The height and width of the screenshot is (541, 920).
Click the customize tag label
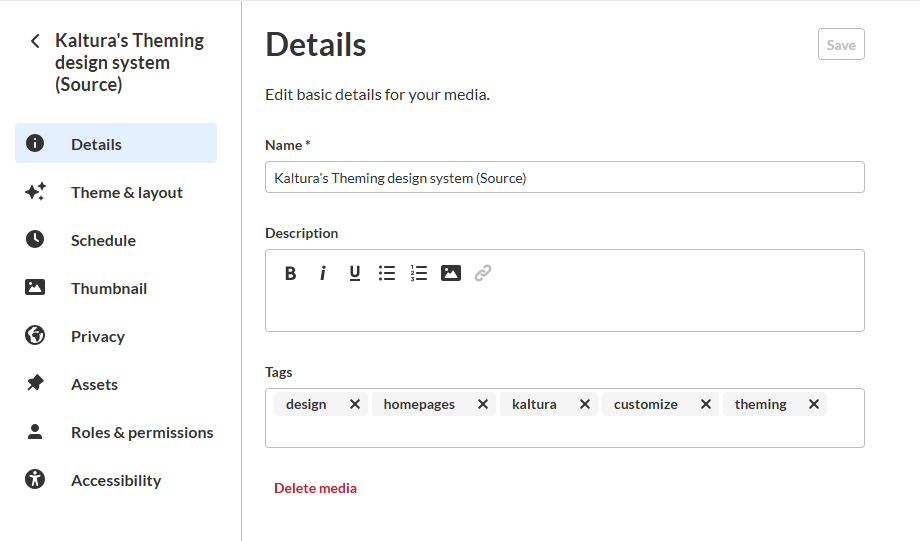point(645,404)
